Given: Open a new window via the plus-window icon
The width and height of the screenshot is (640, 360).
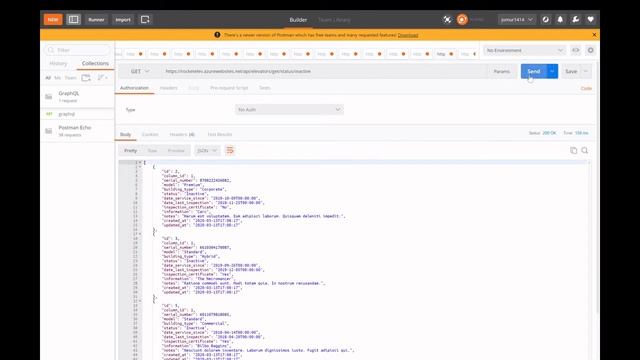Looking at the screenshot, I should (145, 20).
